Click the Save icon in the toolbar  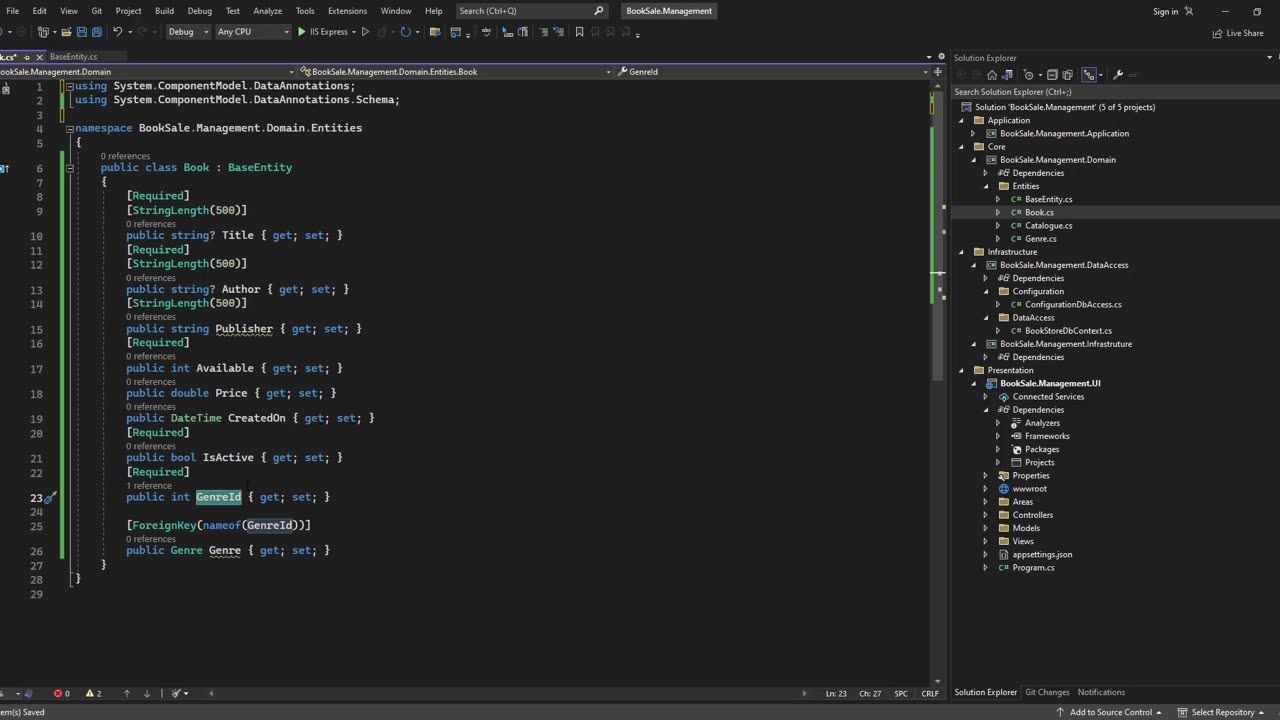coord(82,32)
